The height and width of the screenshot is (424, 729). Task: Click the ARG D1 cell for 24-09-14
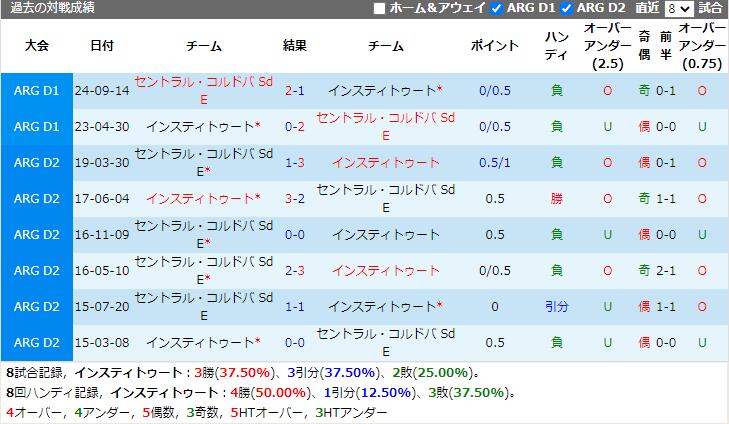point(37,91)
